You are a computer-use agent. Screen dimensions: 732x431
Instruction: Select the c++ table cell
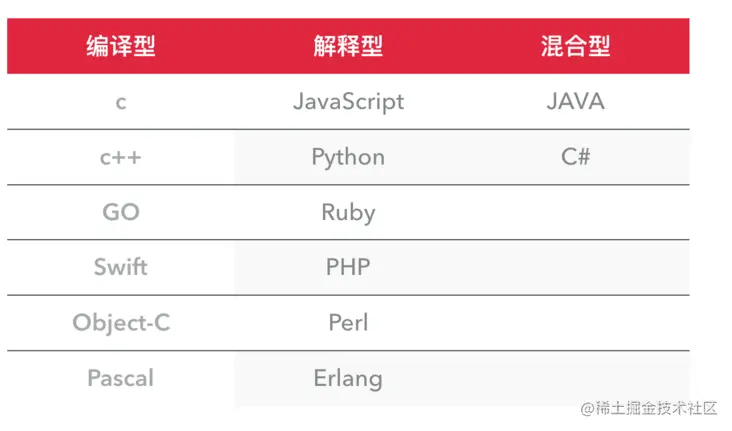click(121, 157)
